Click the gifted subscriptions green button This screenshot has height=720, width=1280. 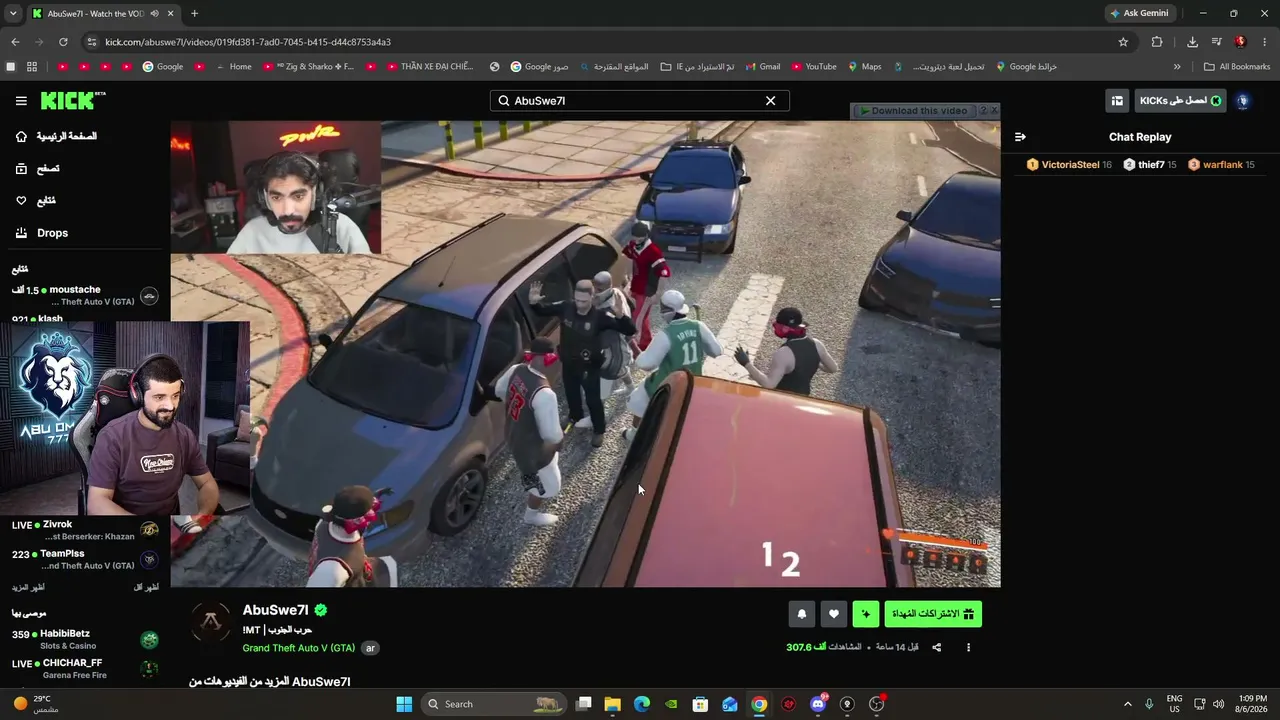pos(933,614)
